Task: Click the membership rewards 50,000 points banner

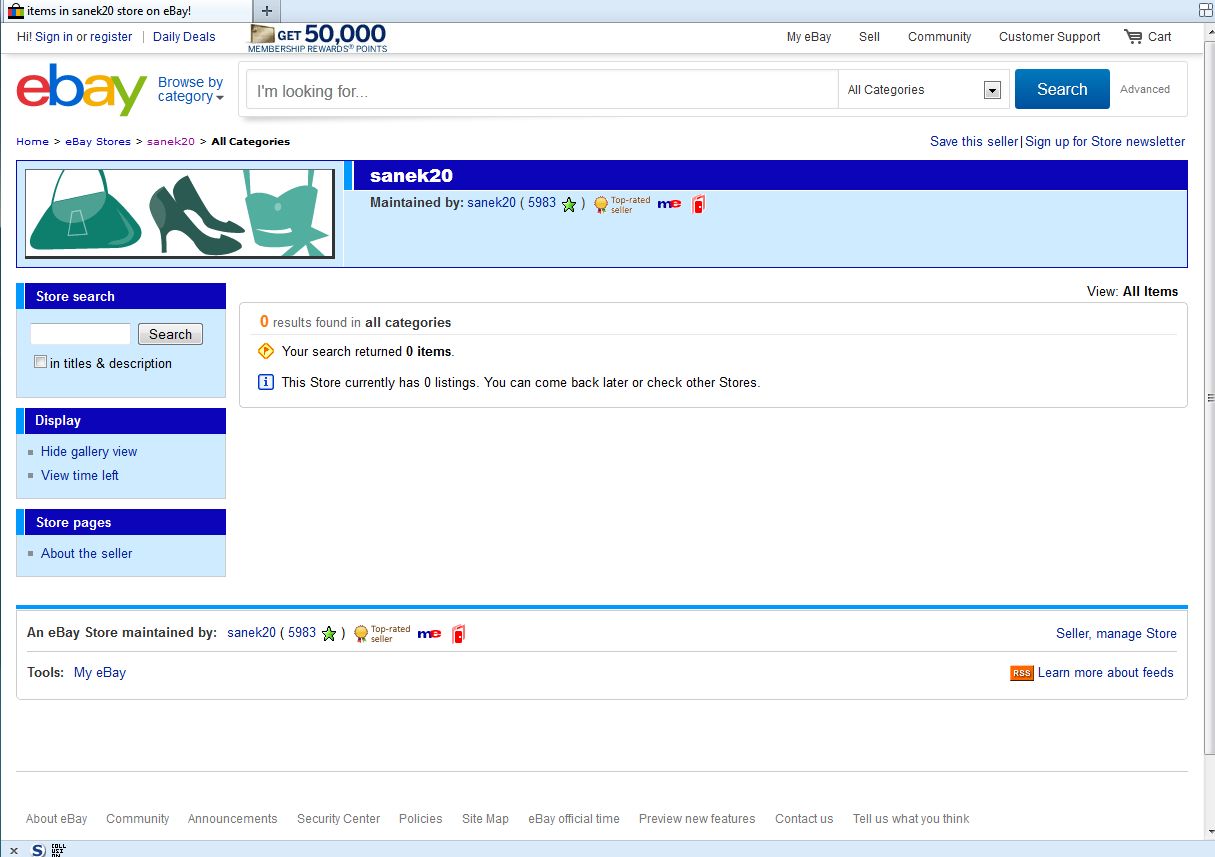Action: click(317, 38)
